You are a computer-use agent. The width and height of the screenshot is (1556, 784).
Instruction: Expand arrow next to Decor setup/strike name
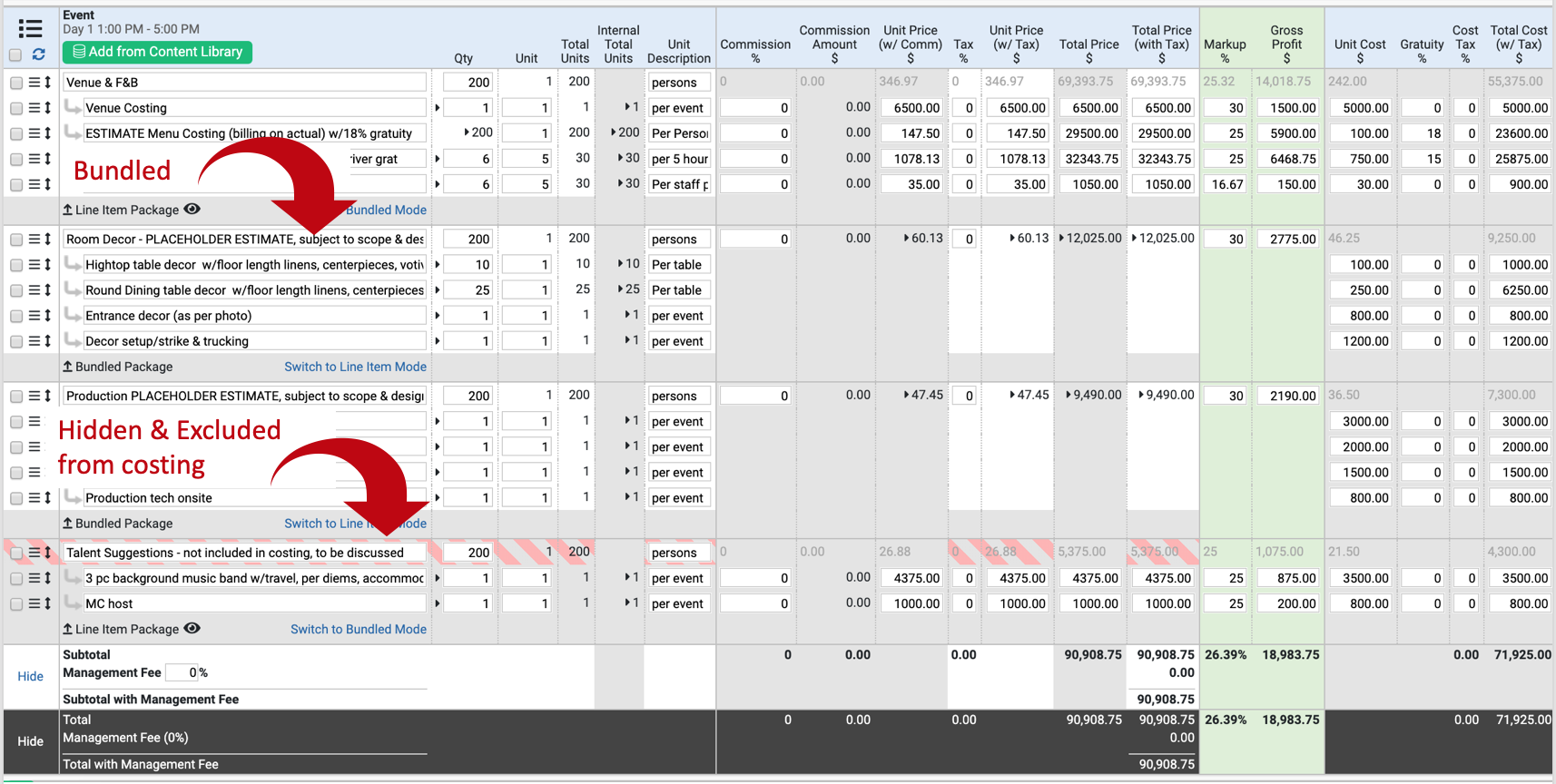point(437,341)
